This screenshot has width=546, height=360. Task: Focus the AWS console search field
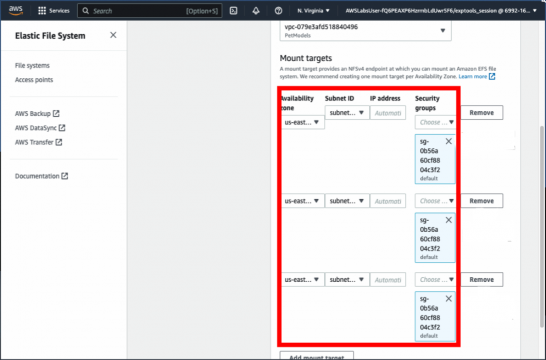pos(150,11)
